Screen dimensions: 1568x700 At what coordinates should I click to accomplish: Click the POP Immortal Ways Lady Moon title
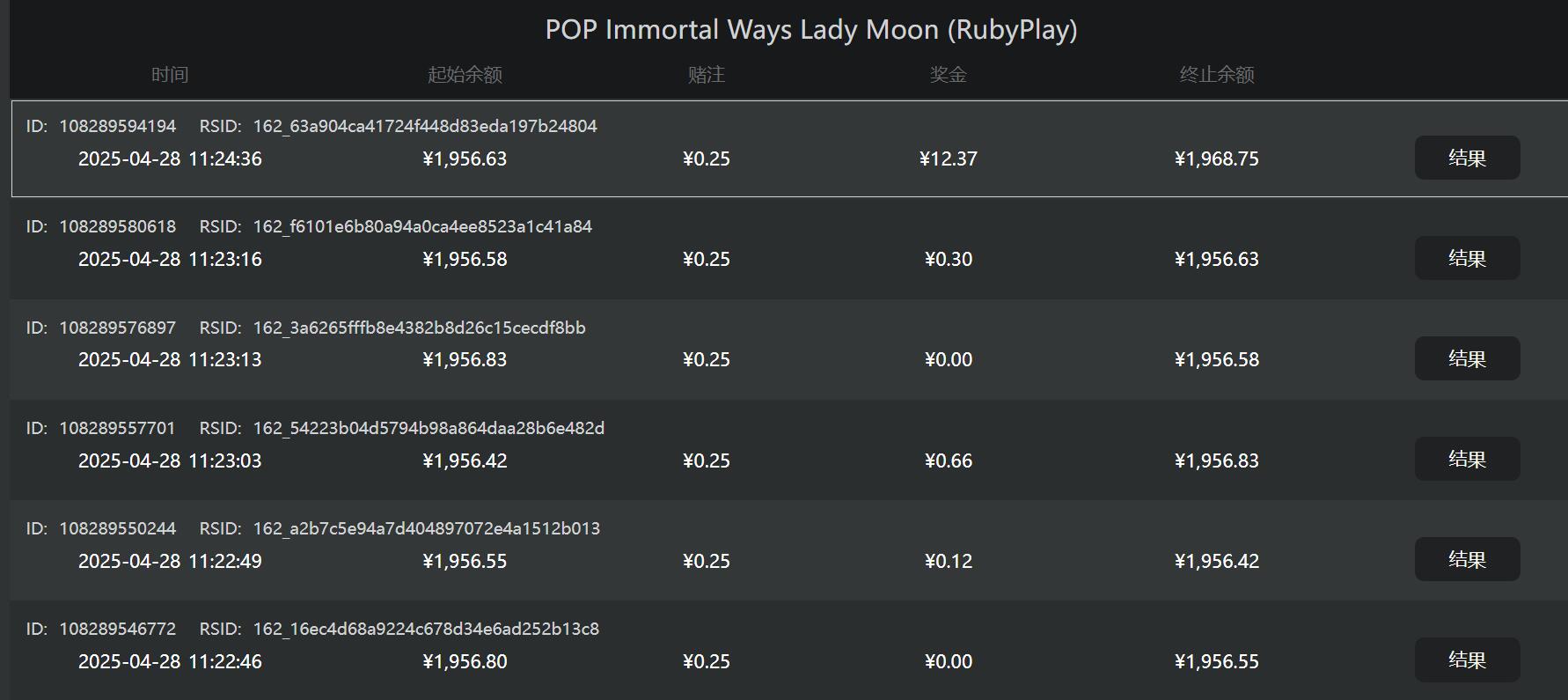click(x=810, y=30)
